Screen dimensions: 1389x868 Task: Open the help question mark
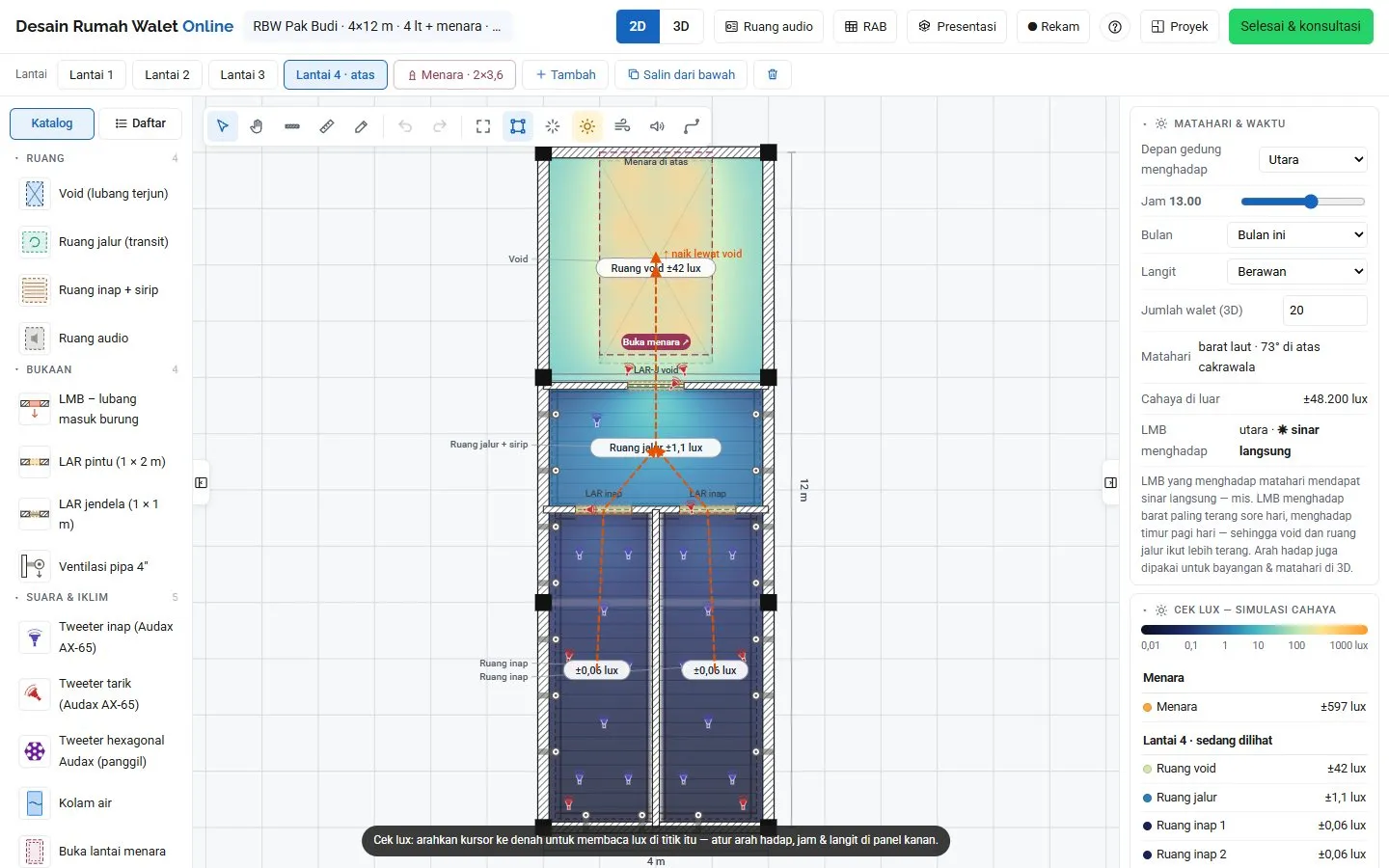(1115, 27)
